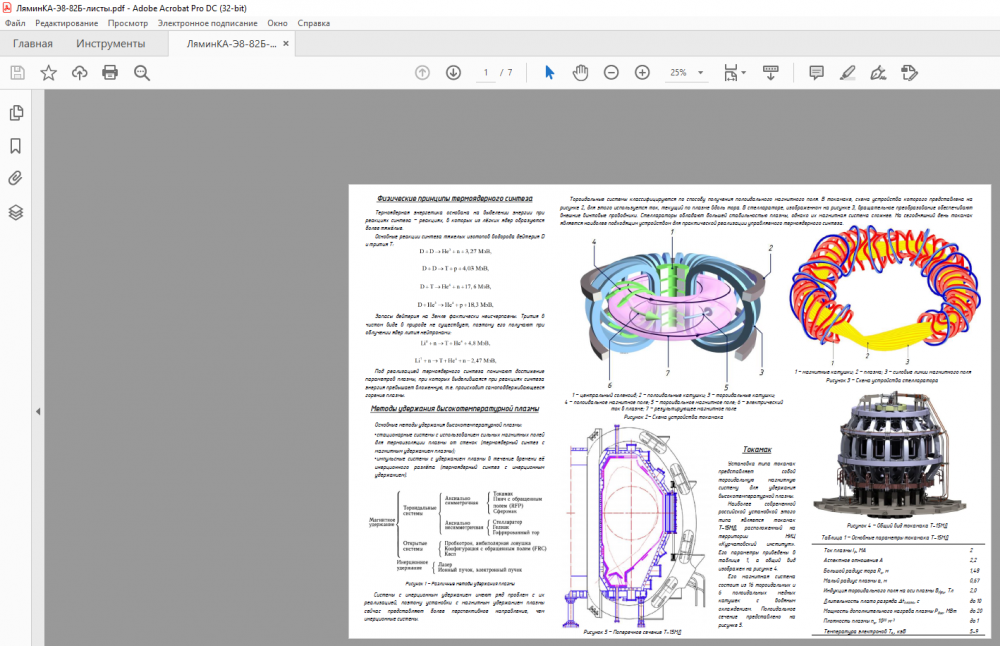The image size is (1000, 646).
Task: Select the Hand pan tool
Action: click(580, 72)
